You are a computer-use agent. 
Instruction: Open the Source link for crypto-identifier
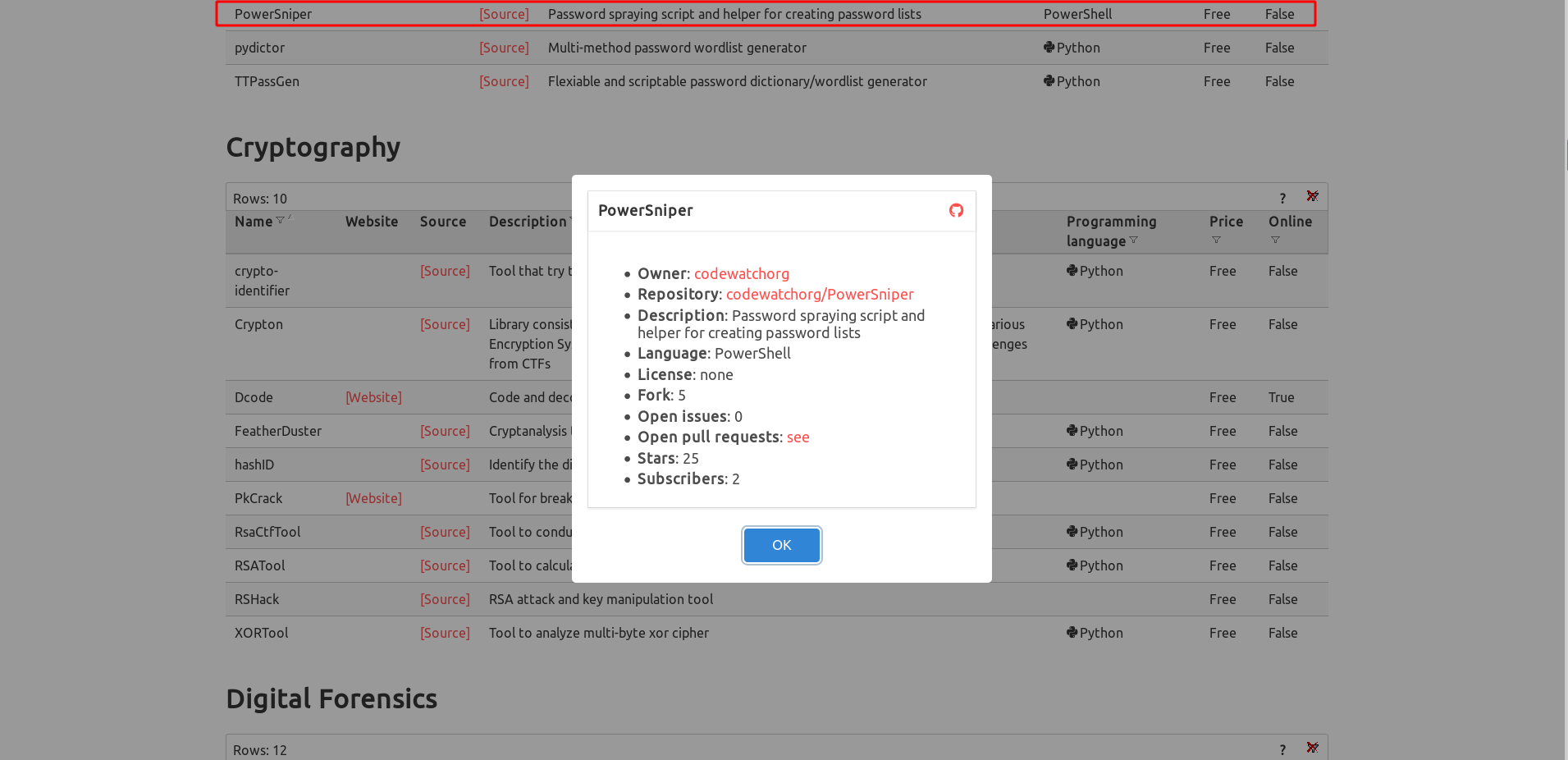pyautogui.click(x=445, y=272)
